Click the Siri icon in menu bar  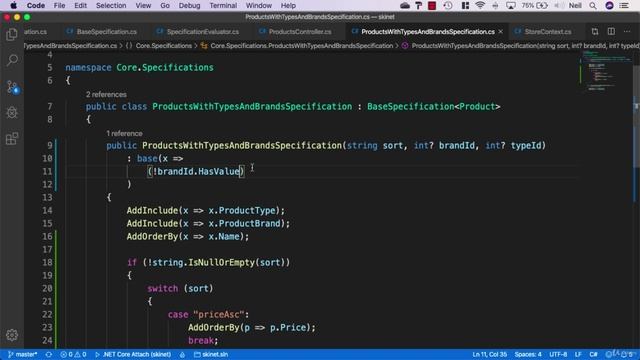pos(609,6)
